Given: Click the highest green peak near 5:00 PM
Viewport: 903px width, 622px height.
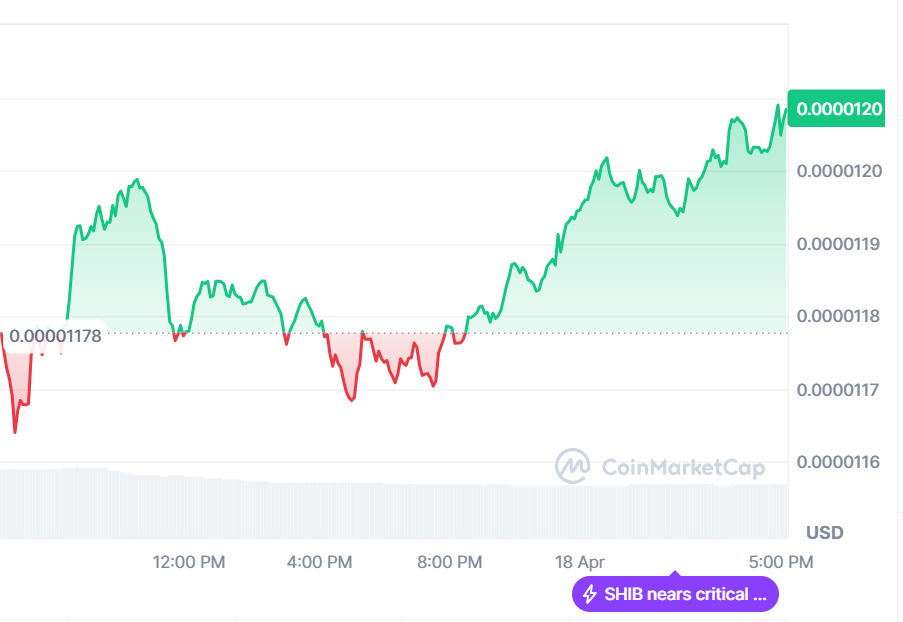Looking at the screenshot, I should (777, 105).
